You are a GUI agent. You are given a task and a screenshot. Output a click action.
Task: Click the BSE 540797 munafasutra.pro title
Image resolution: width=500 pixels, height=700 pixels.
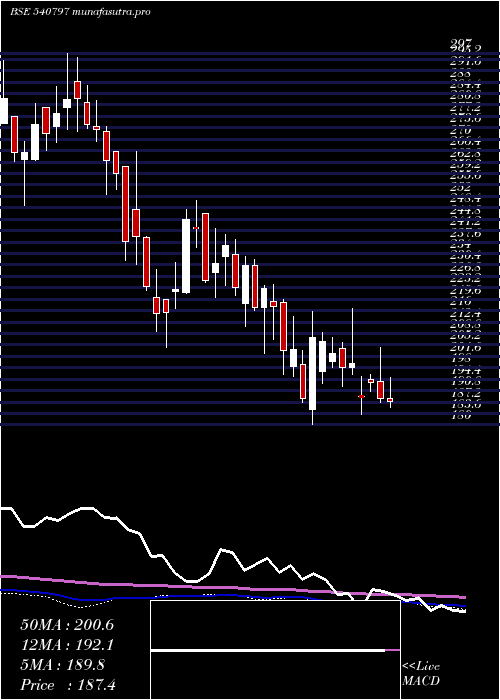80,12
